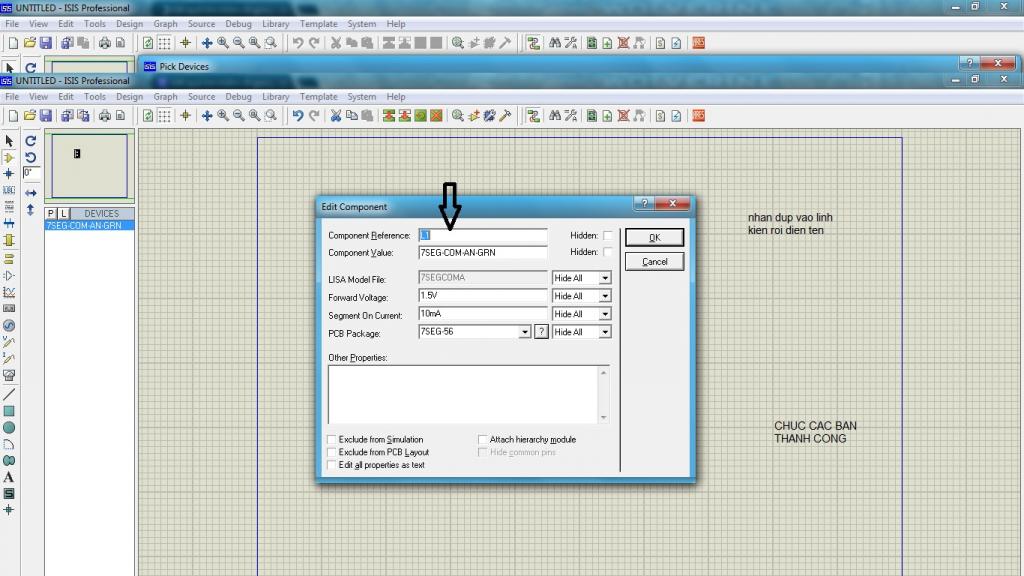The image size is (1024, 576).
Task: Click the Y-Mirror vertical flip icon
Action: click(31, 210)
